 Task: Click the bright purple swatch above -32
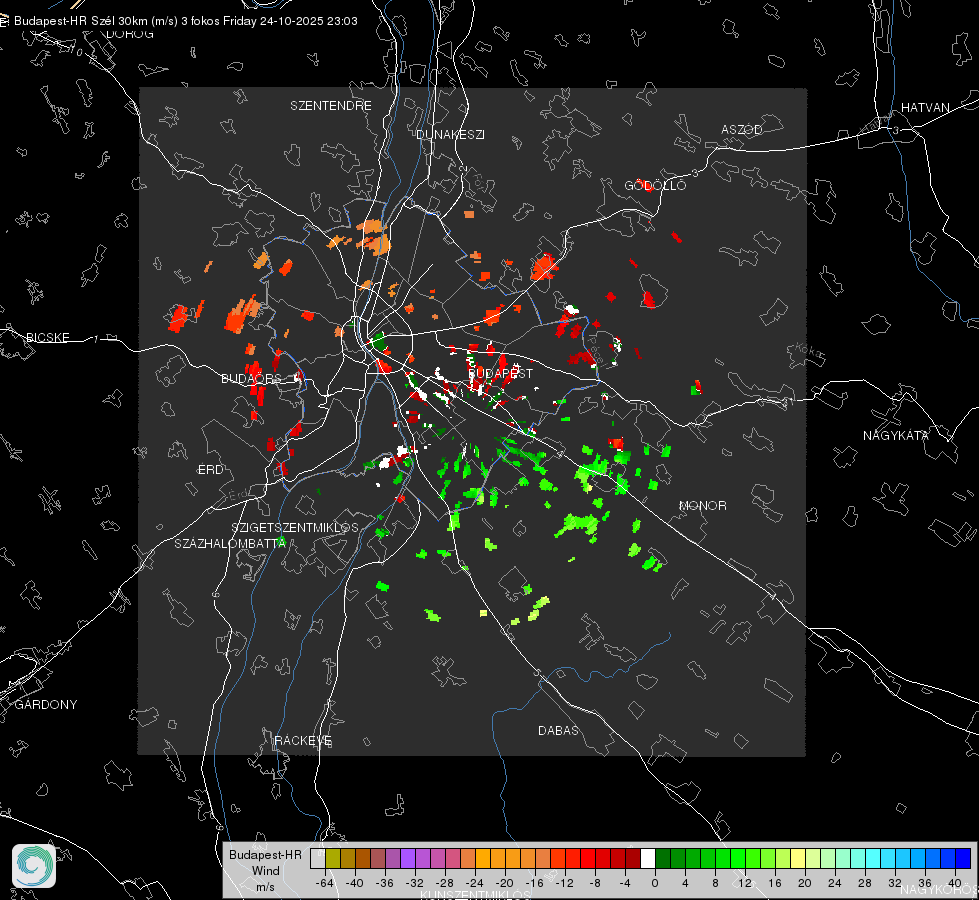[408, 859]
